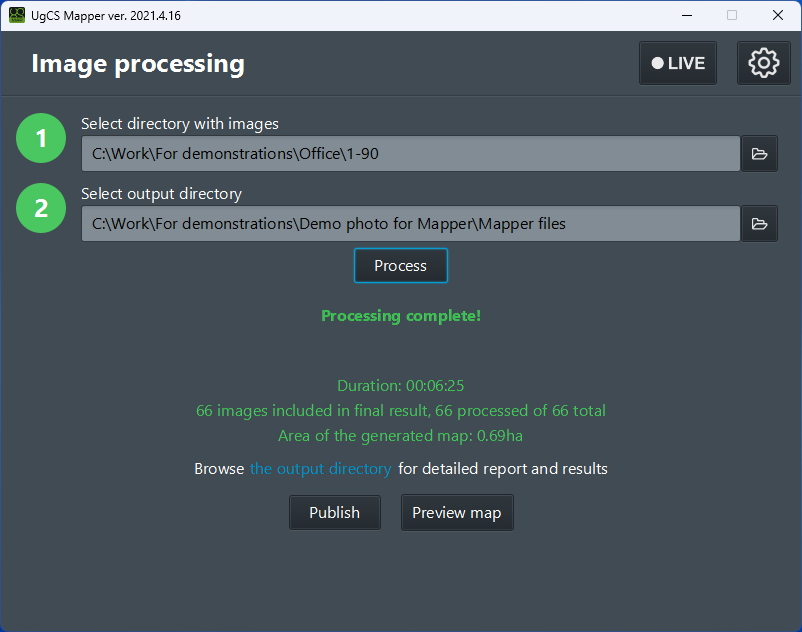Select the output directory path field

pyautogui.click(x=410, y=223)
